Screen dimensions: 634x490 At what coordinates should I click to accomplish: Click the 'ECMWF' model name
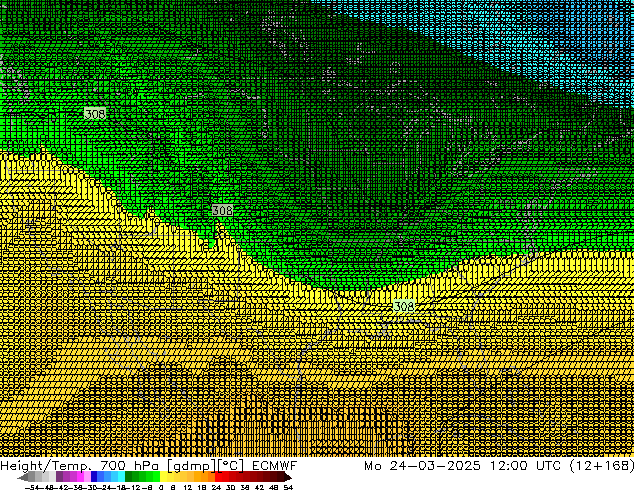pos(275,466)
